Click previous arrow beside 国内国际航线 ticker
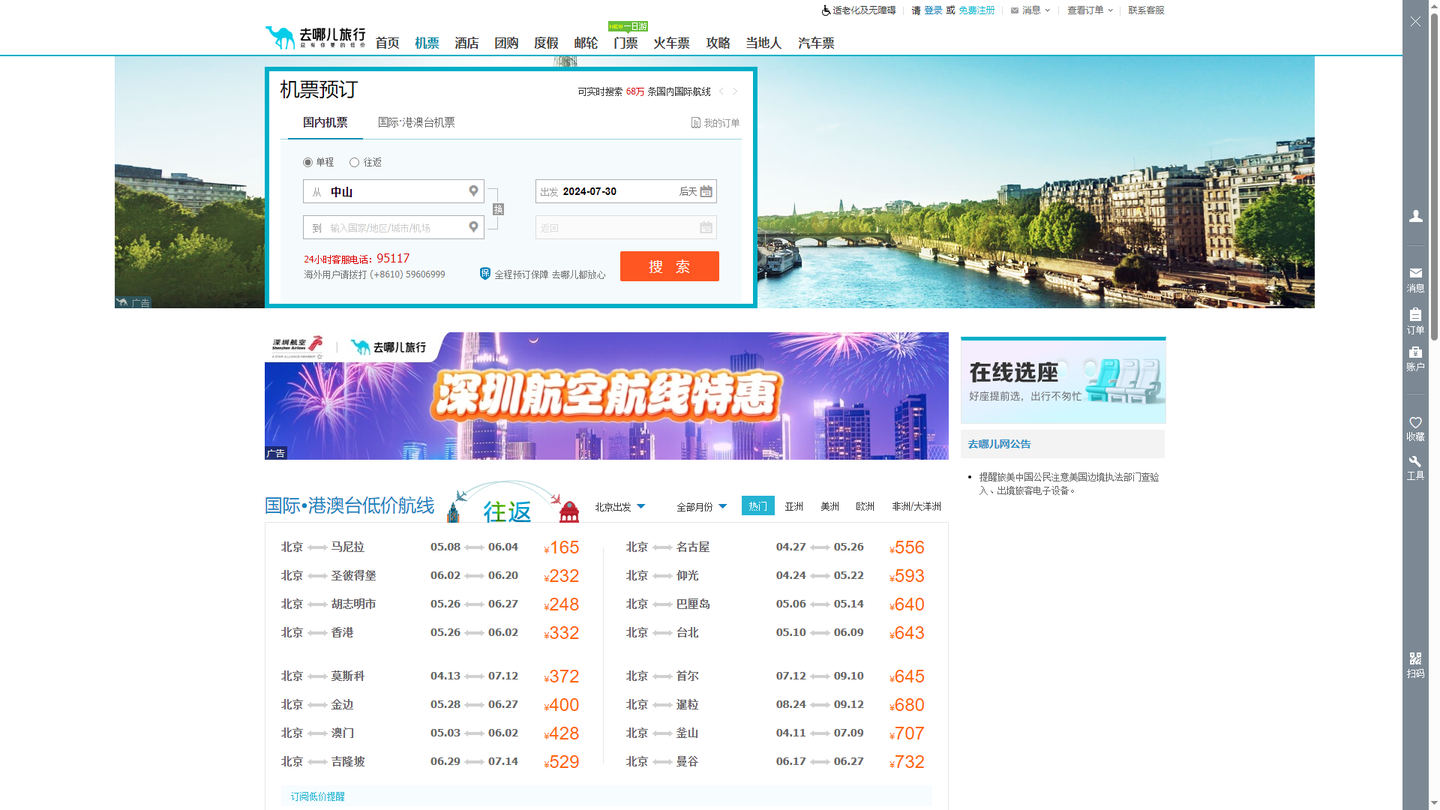 tap(721, 91)
